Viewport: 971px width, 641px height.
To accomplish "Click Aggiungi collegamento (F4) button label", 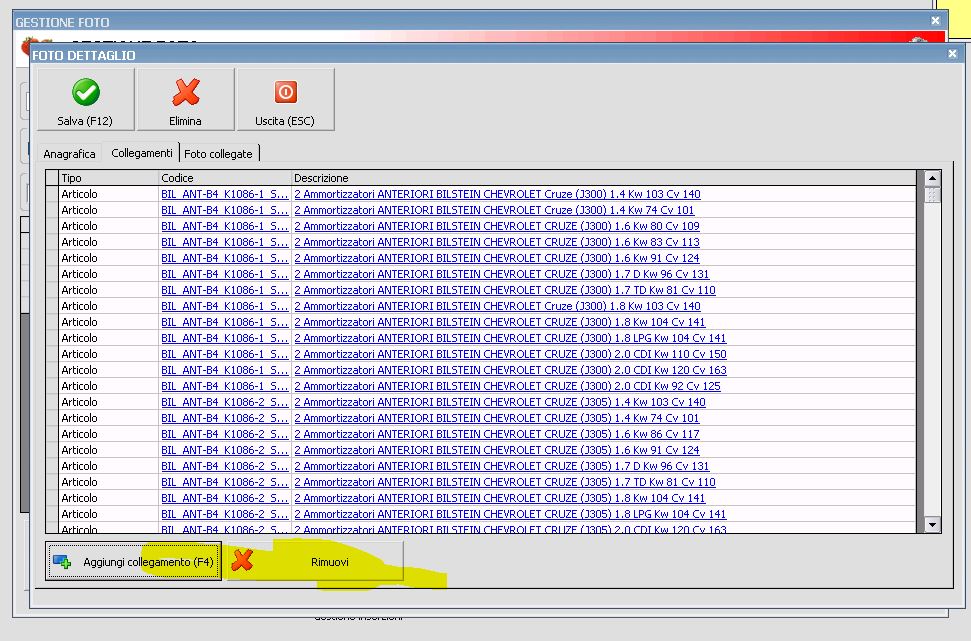I will 149,562.
